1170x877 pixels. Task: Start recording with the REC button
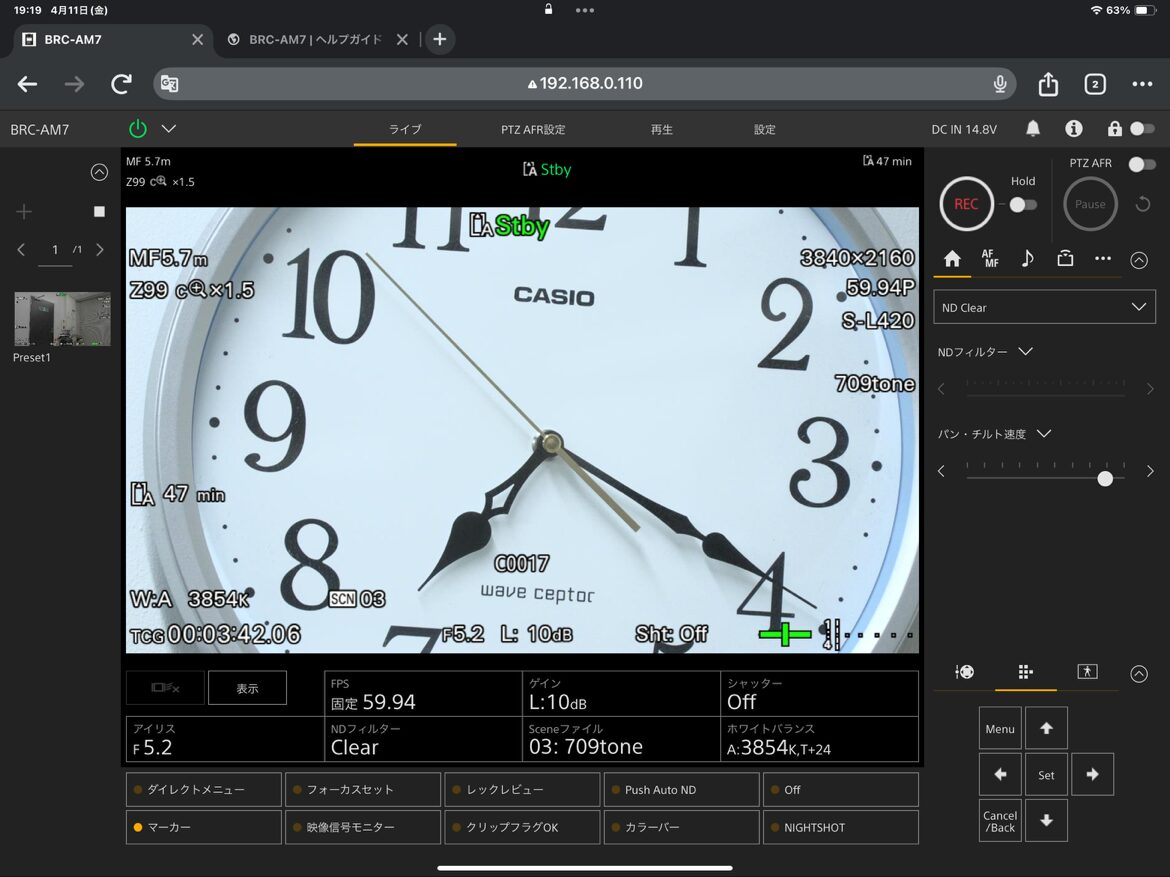966,204
